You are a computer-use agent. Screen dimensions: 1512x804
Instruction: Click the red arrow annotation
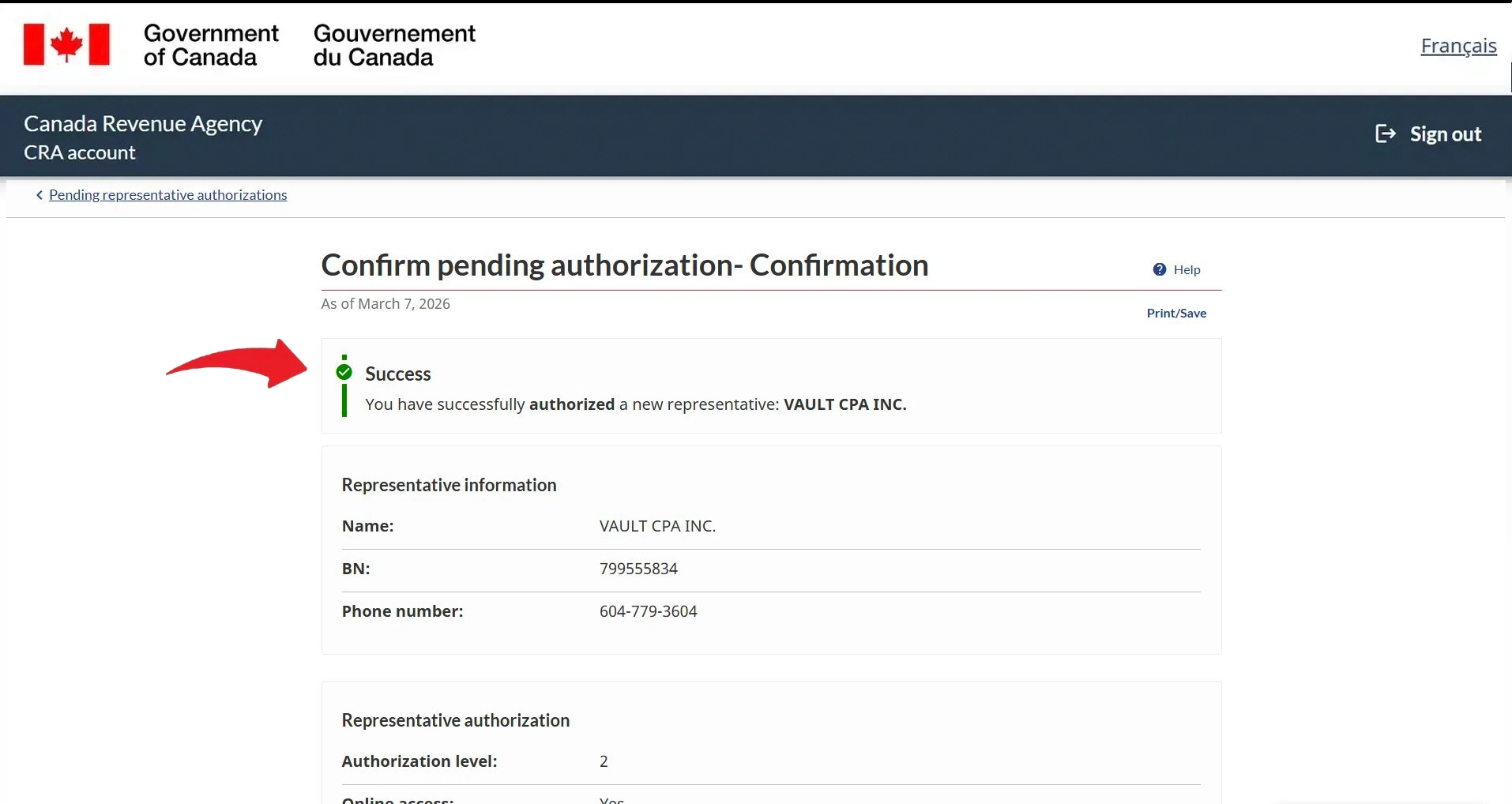pyautogui.click(x=237, y=364)
